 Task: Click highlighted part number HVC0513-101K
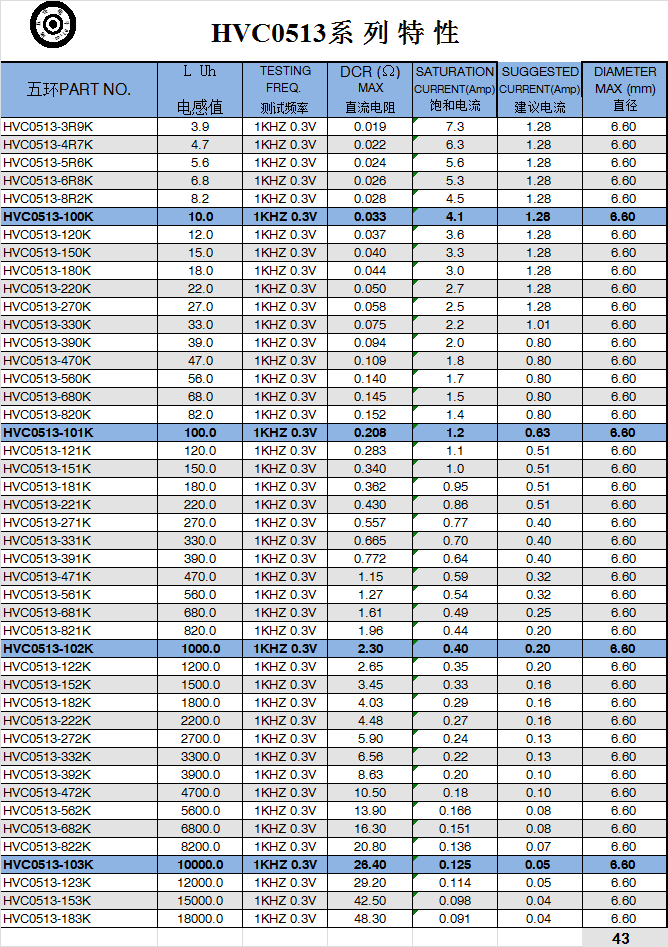tap(48, 433)
